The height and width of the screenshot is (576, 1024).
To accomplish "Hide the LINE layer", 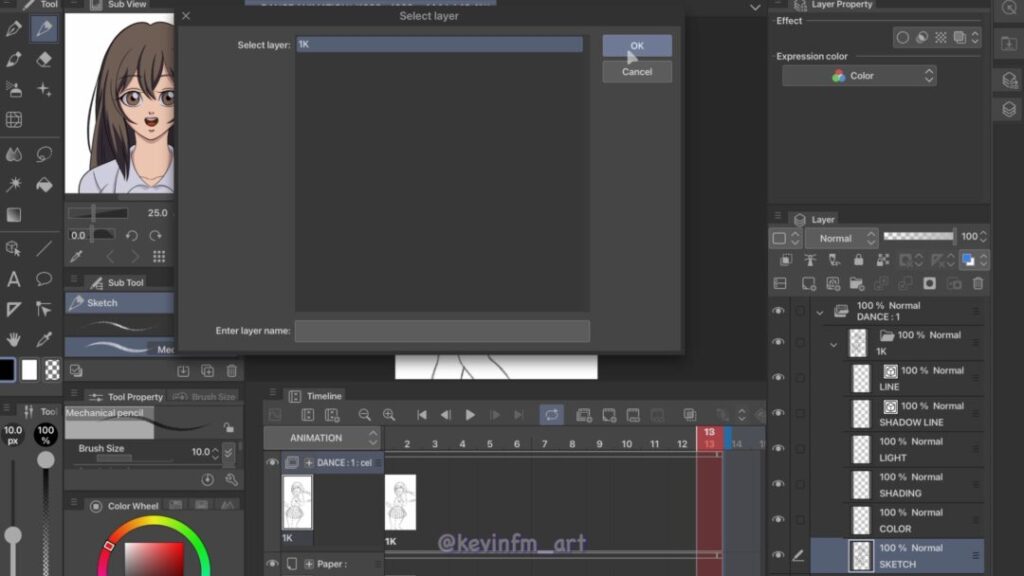I will coord(778,377).
